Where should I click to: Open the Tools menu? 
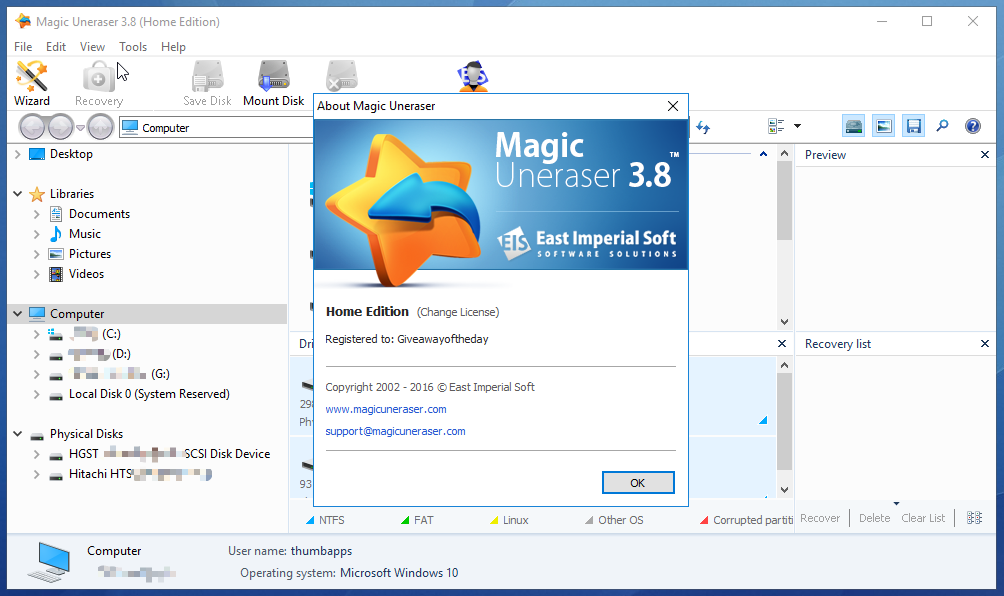pyautogui.click(x=133, y=47)
